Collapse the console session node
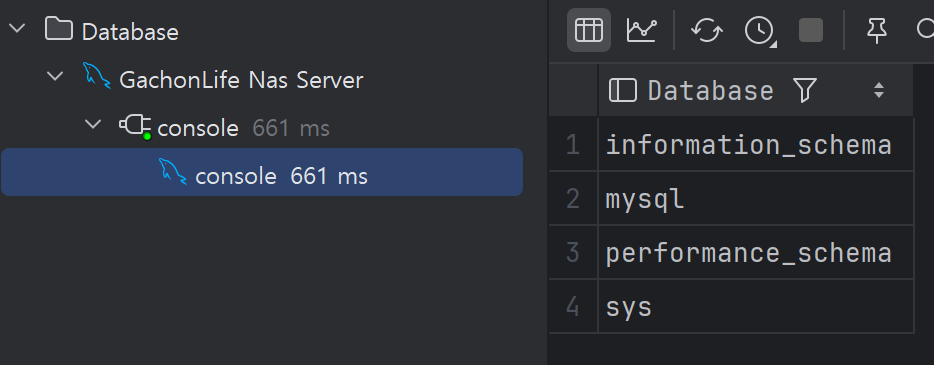The image size is (934, 365). coord(93,124)
